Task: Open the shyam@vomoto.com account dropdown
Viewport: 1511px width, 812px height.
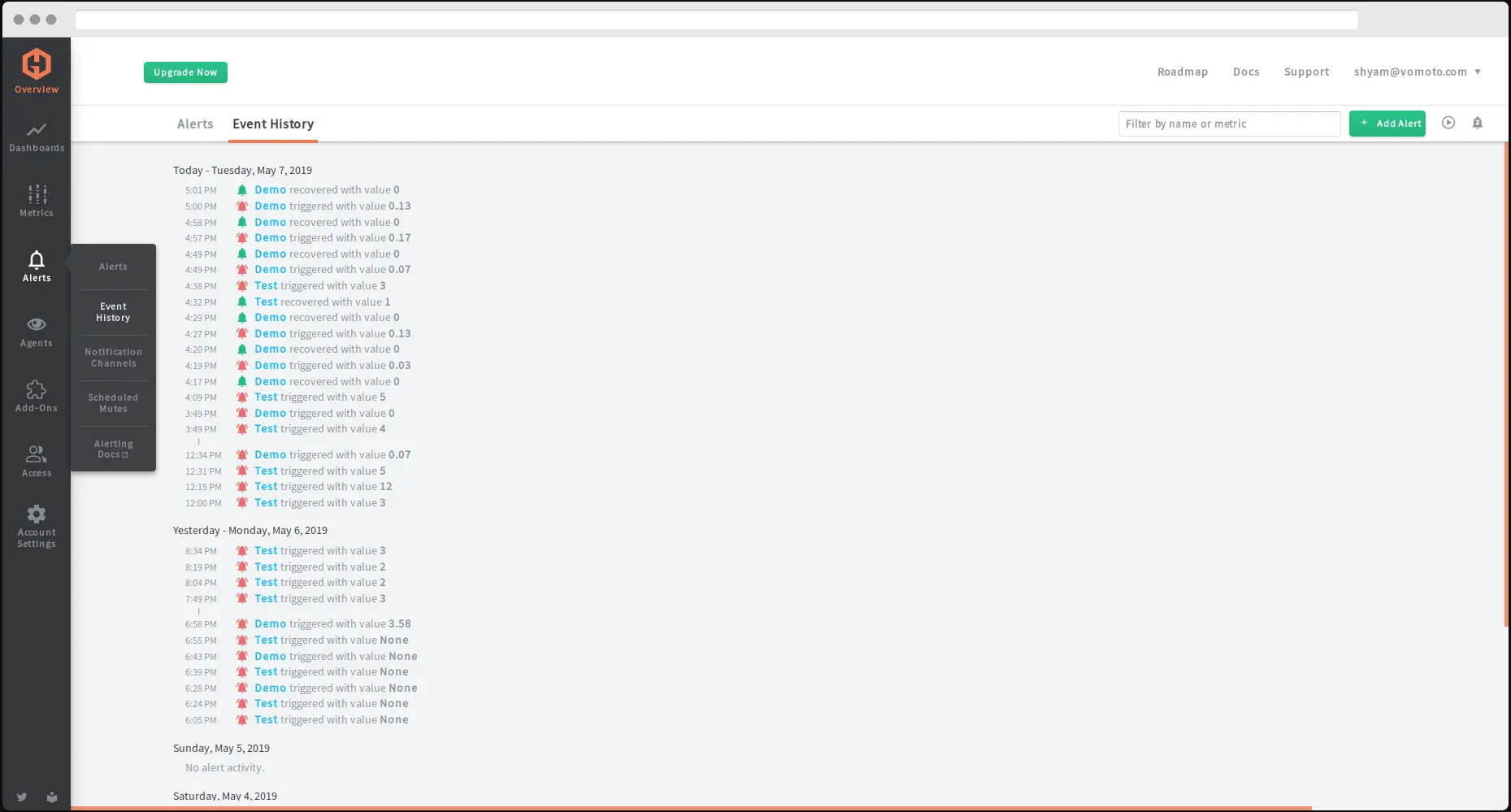Action: tap(1417, 72)
